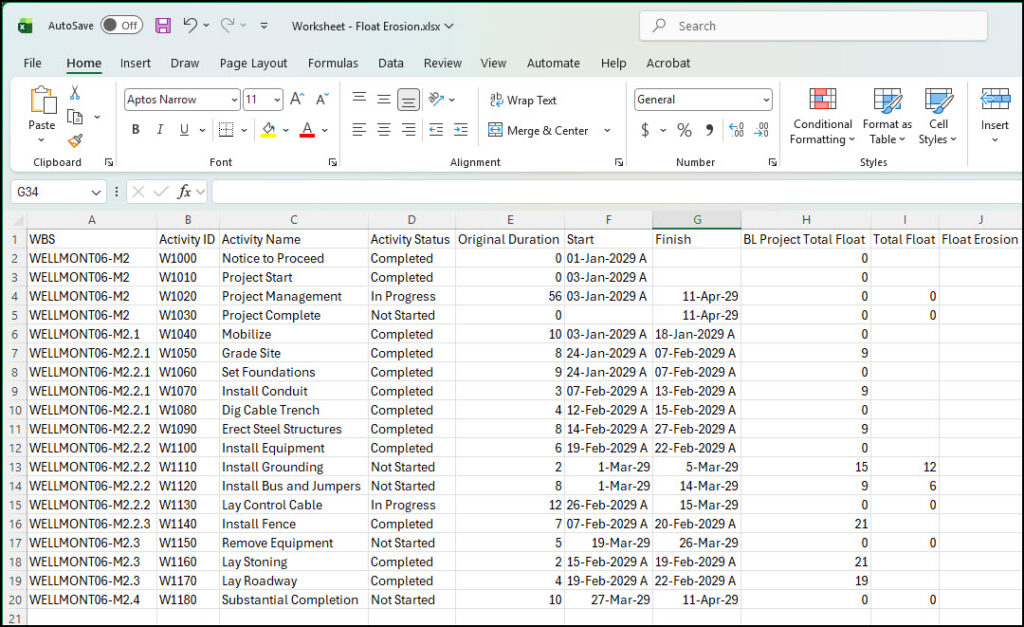Align text right
The height and width of the screenshot is (627, 1024).
point(409,130)
